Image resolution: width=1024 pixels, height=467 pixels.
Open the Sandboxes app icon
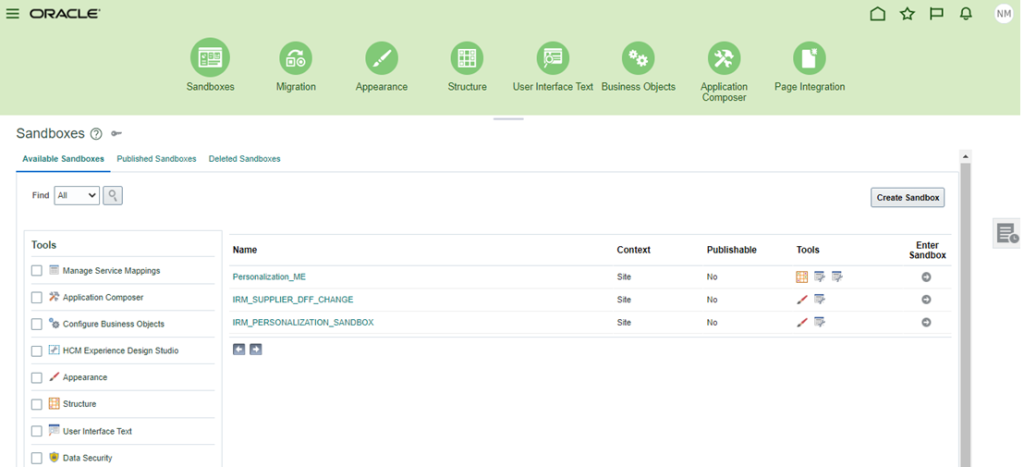click(210, 58)
